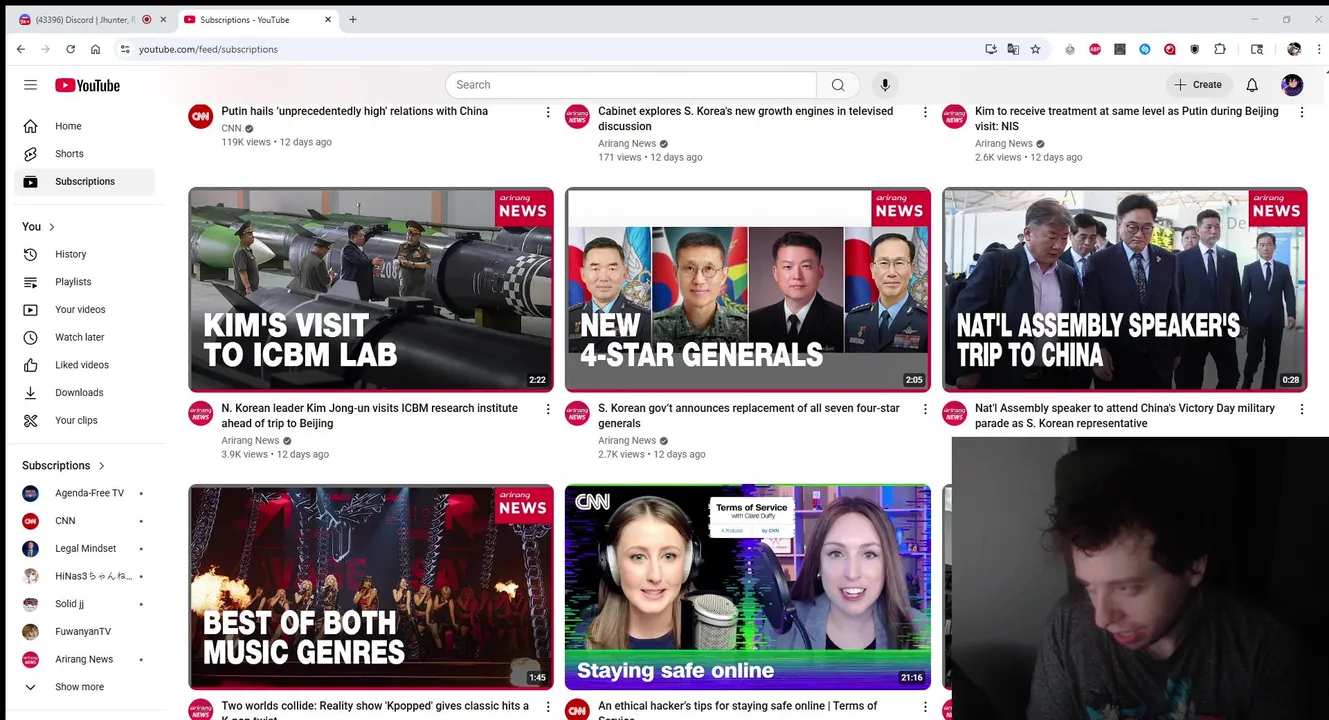1329x720 pixels.
Task: Play the Nat'l Assembly Speaker's Trip thumbnail
Action: click(1125, 290)
